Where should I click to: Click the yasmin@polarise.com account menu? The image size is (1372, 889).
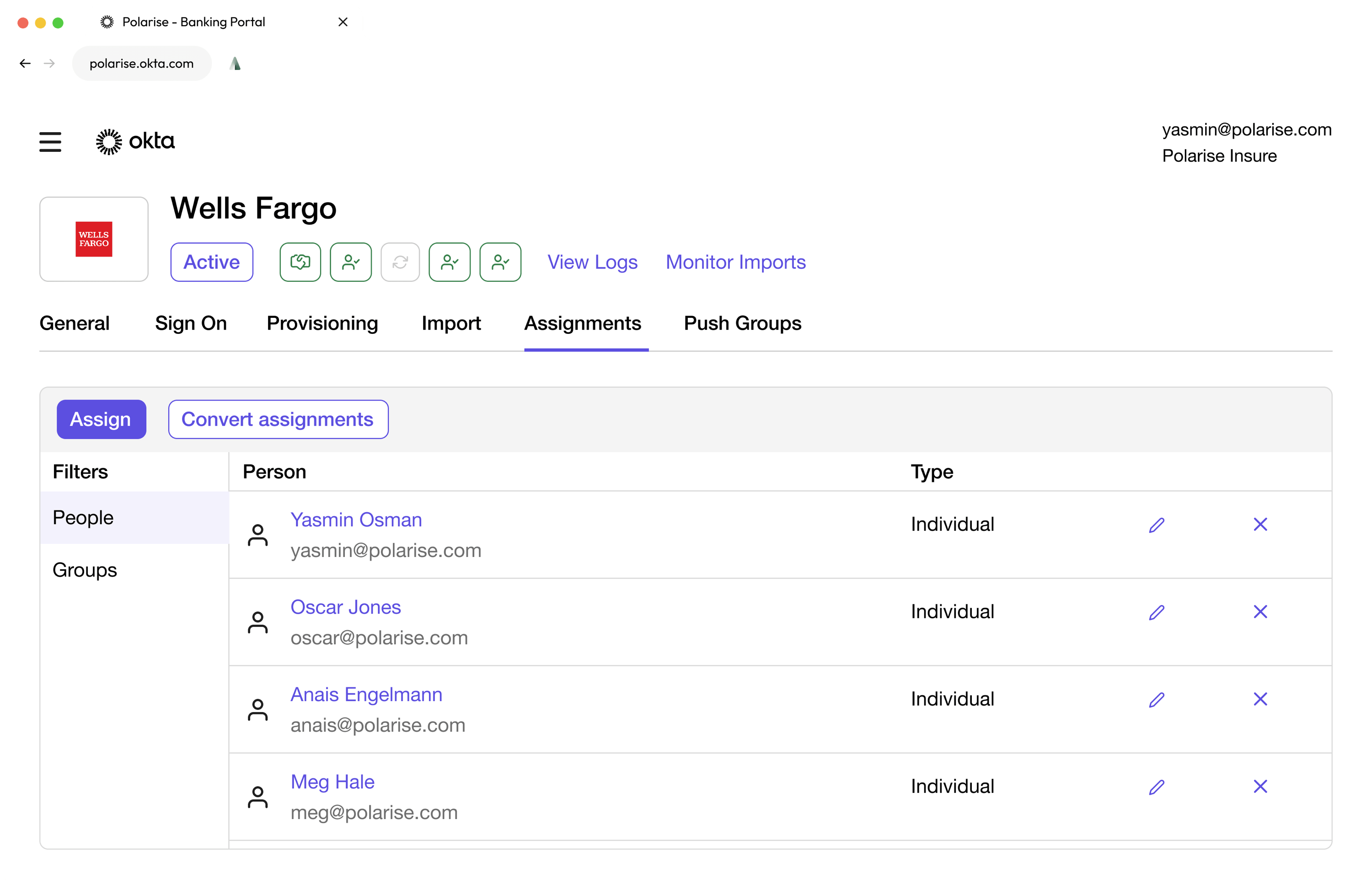pyautogui.click(x=1246, y=130)
